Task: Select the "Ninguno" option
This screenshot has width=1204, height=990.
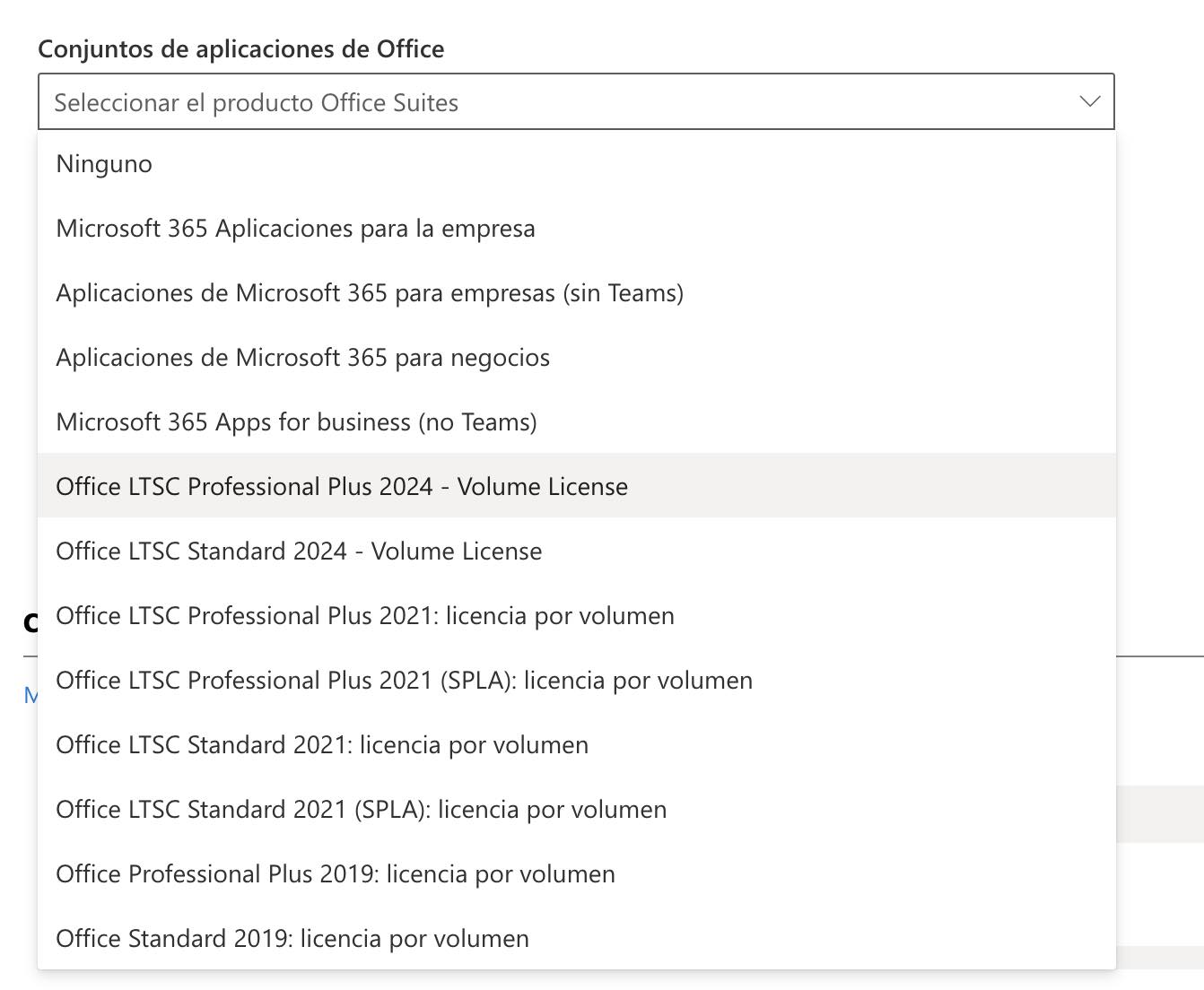Action: tap(104, 163)
